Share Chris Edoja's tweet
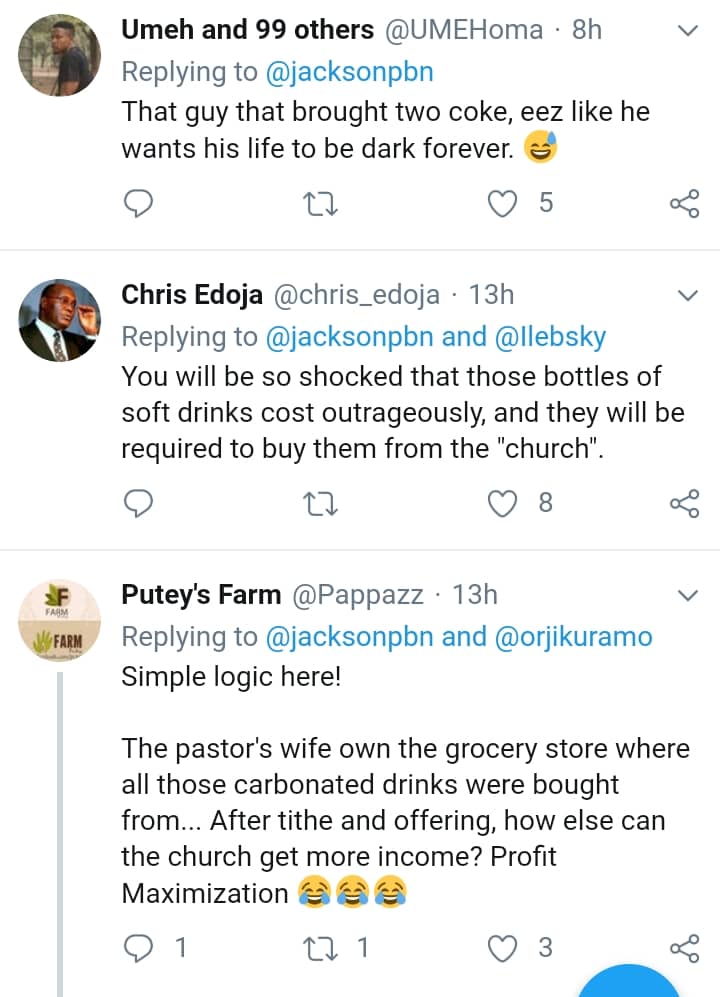Viewport: 720px width, 997px height. coord(684,503)
